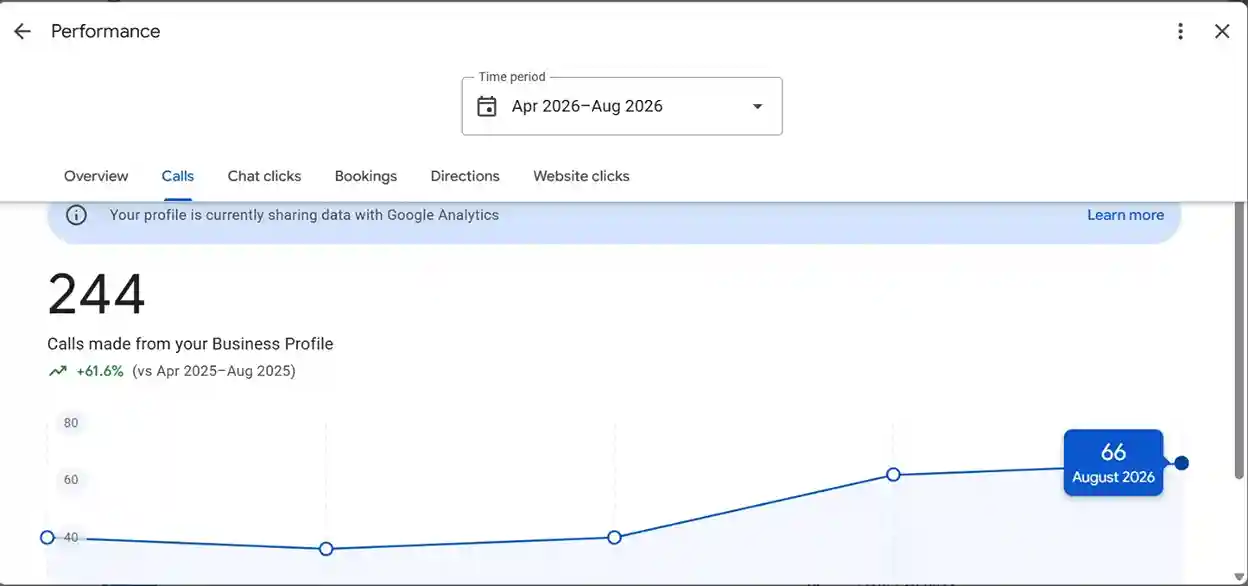Switch to the Directions tab

[x=465, y=176]
